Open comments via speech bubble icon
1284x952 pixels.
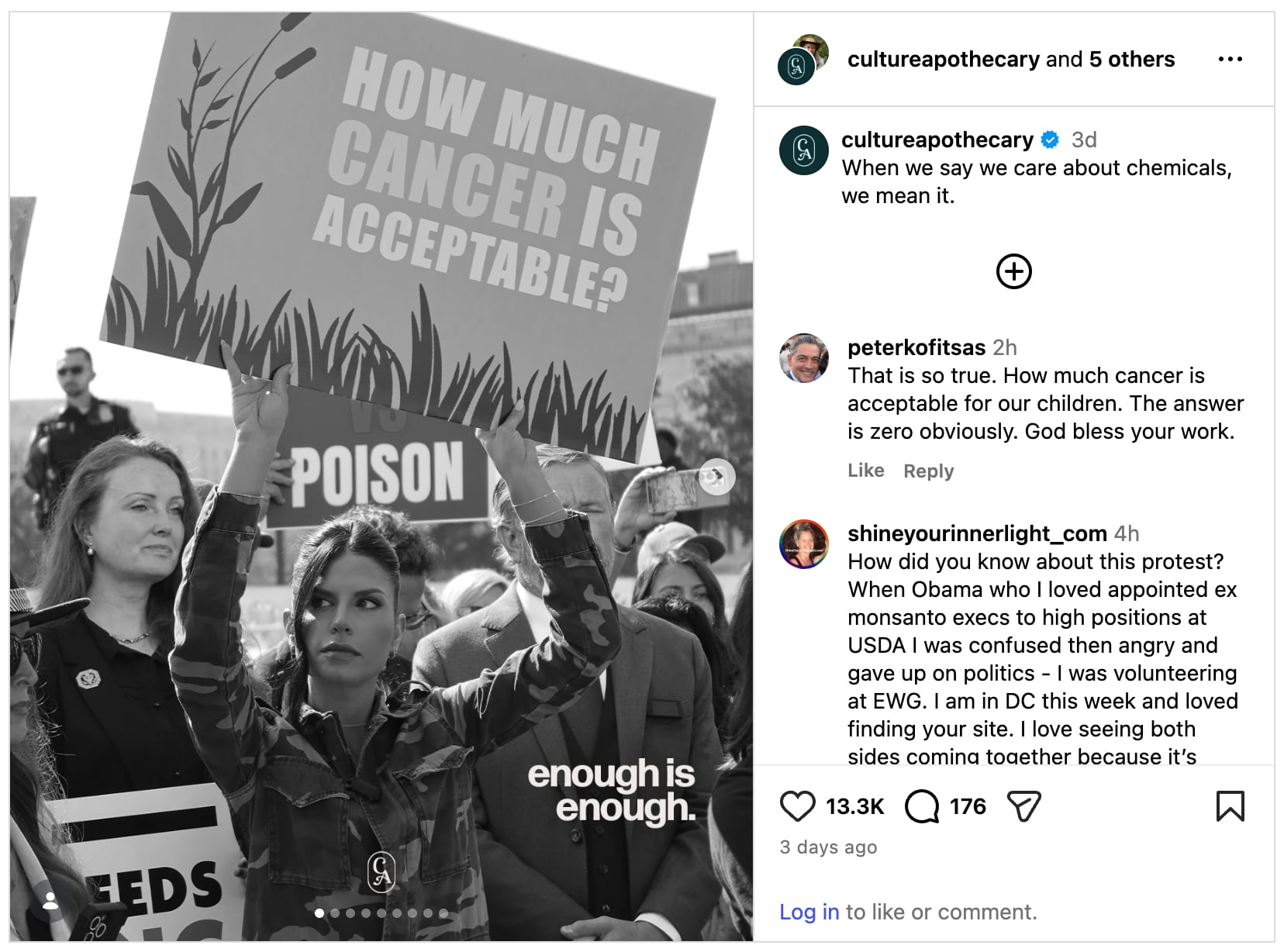[922, 806]
